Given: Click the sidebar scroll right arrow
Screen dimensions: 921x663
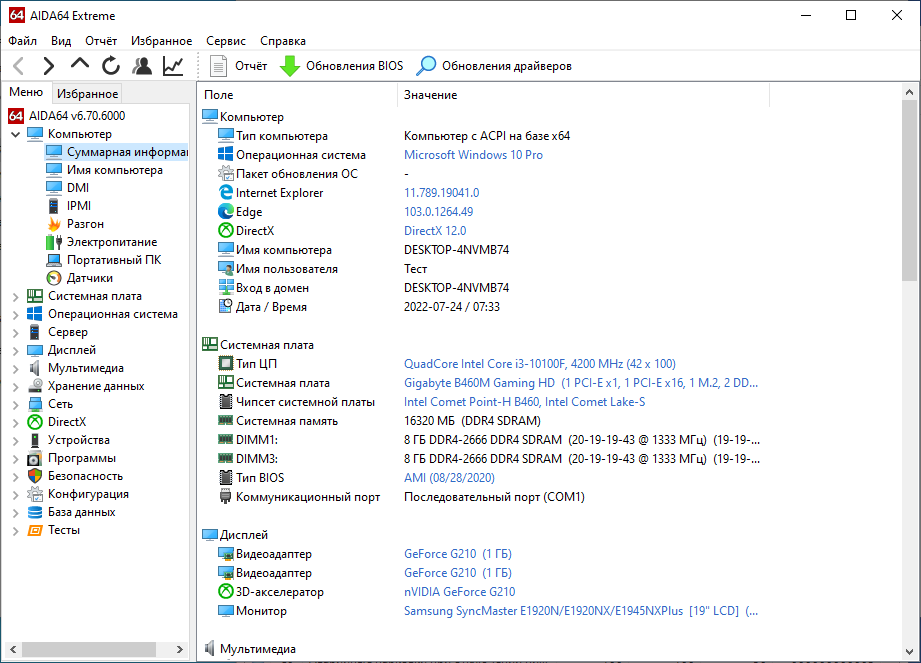Looking at the screenshot, I should pos(180,649).
